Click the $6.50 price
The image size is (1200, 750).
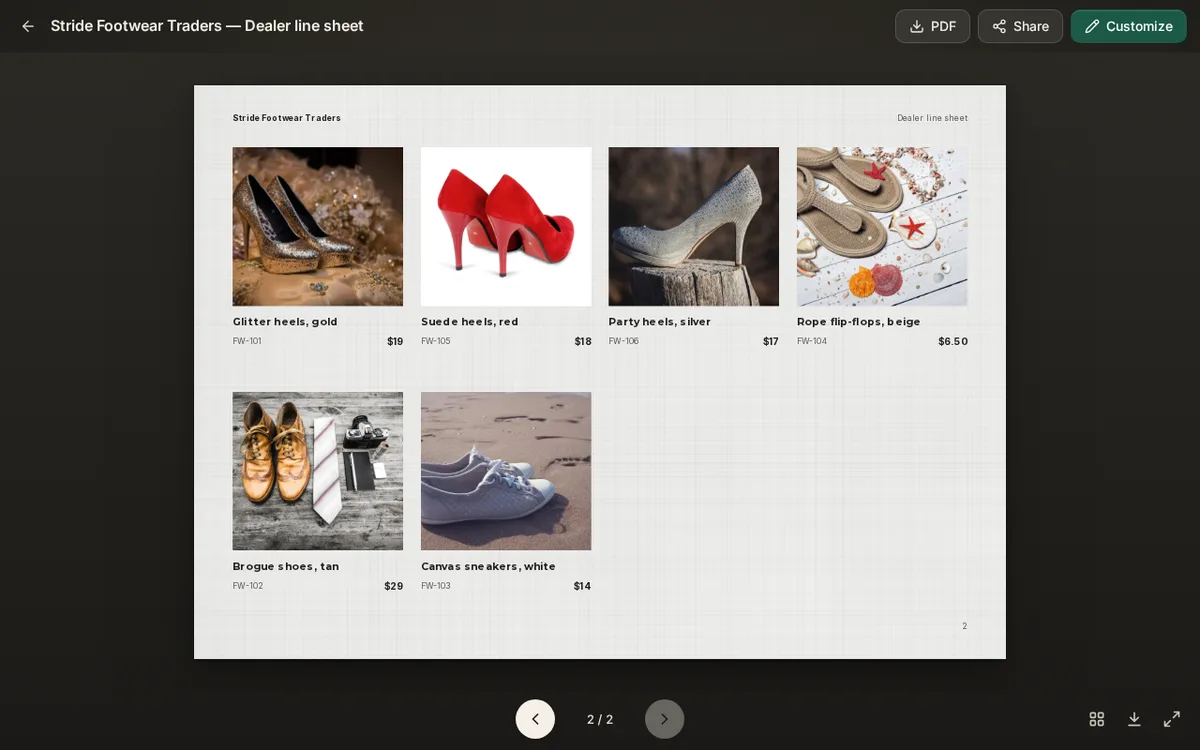click(x=953, y=341)
